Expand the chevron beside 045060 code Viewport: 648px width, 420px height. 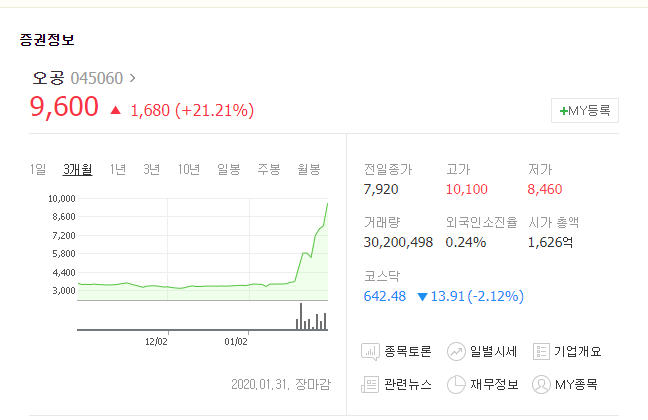[x=133, y=77]
